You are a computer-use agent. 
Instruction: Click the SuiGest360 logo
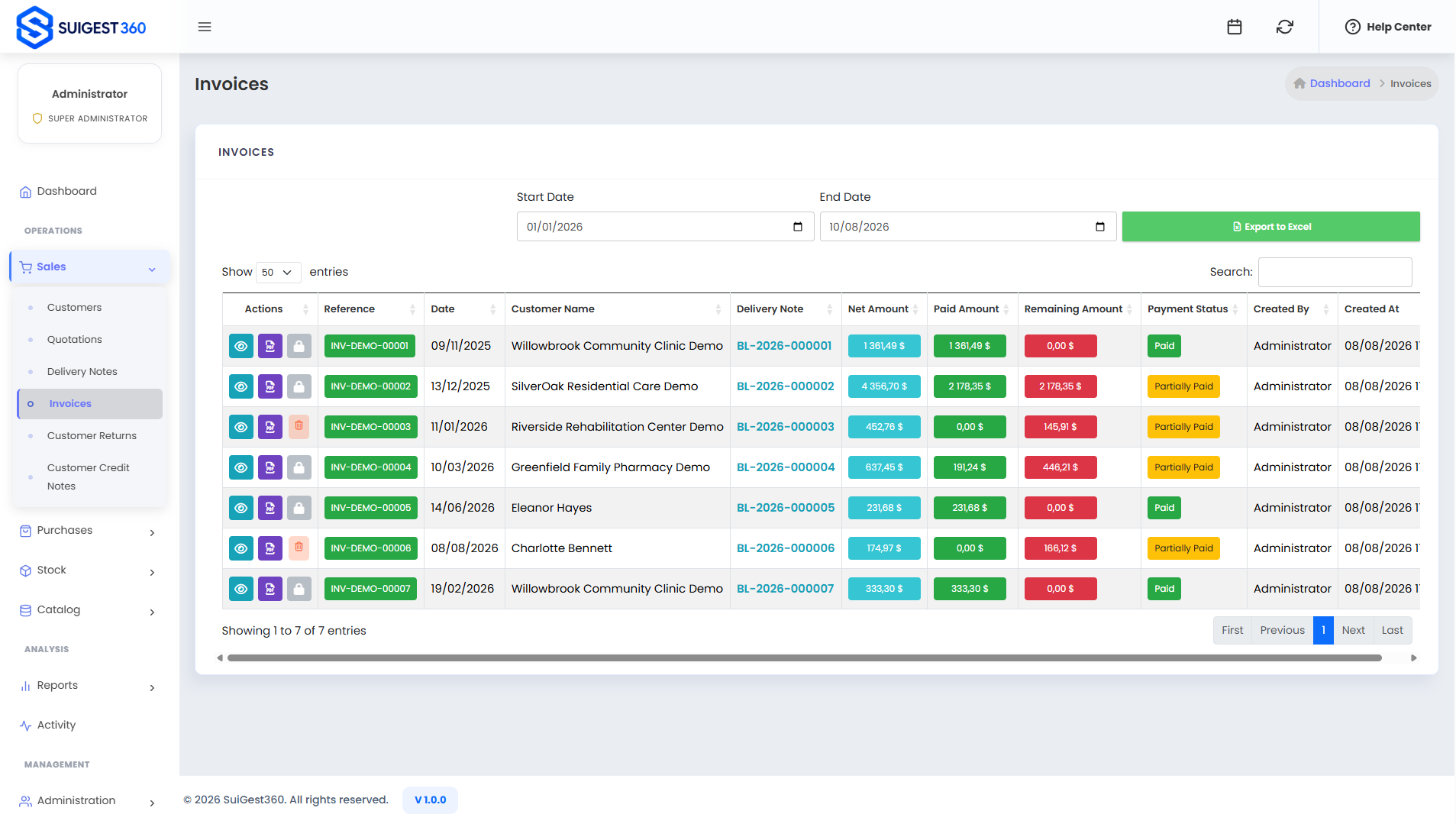click(81, 27)
